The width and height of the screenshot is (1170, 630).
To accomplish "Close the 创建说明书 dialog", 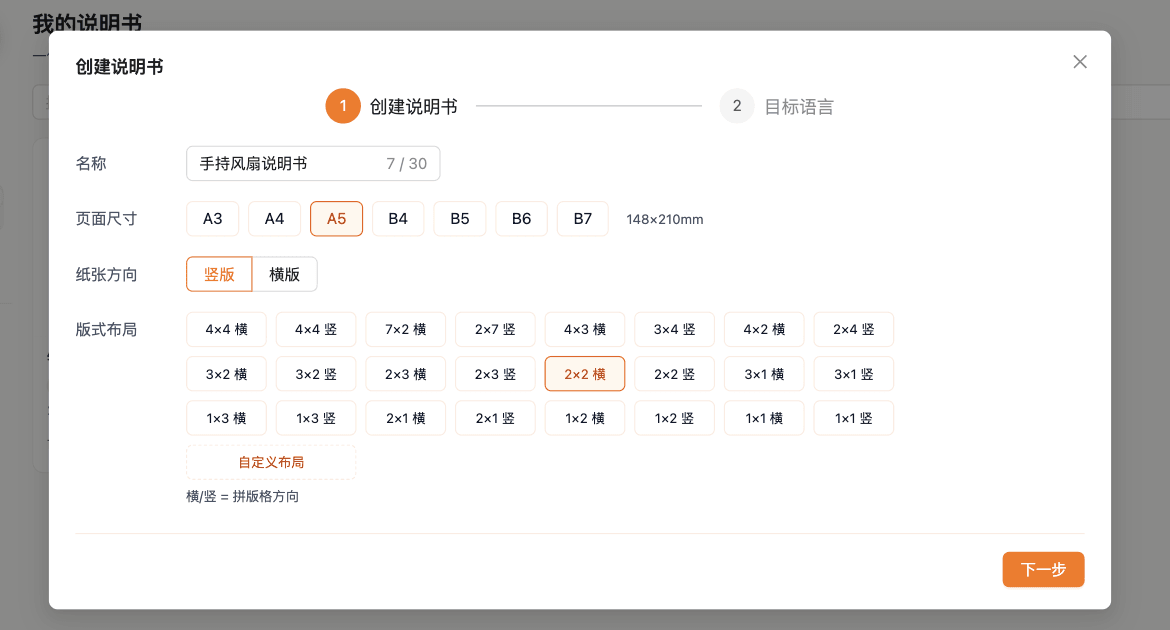I will pyautogui.click(x=1080, y=62).
